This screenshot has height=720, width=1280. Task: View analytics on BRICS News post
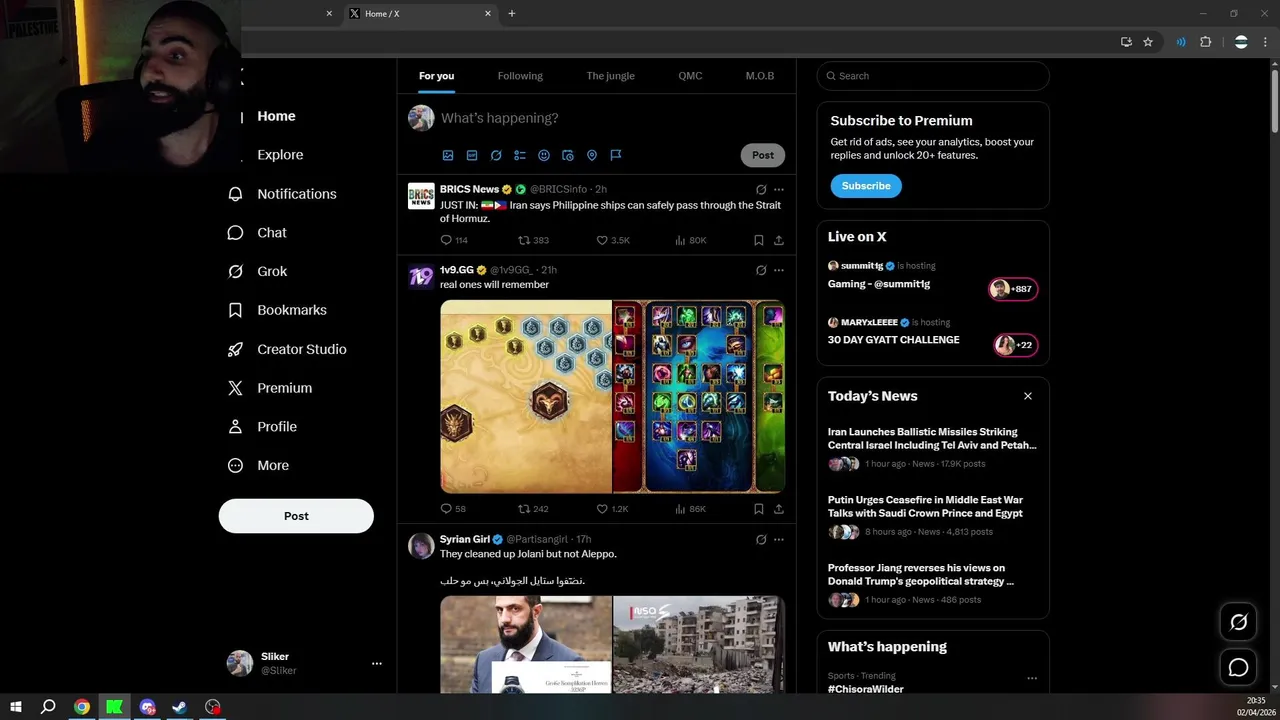(x=680, y=240)
